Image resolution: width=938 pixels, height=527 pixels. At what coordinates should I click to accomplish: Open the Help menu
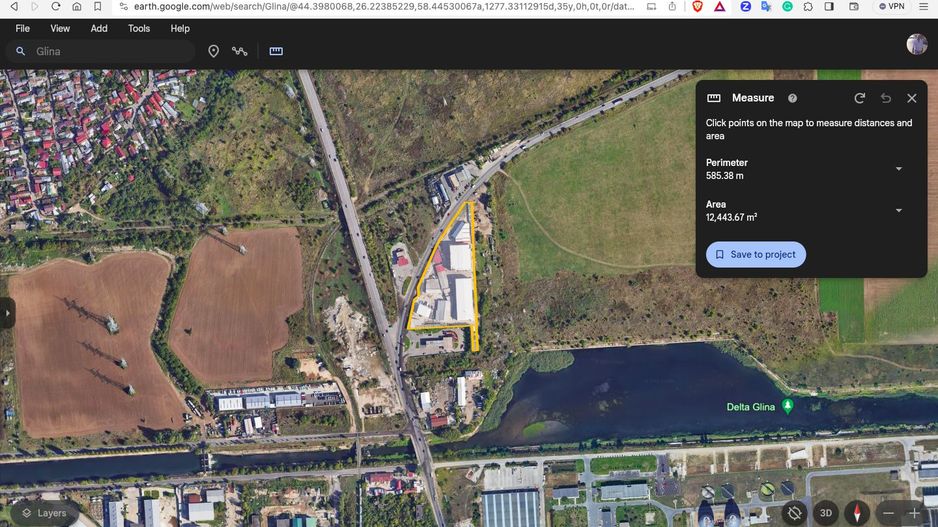(179, 29)
